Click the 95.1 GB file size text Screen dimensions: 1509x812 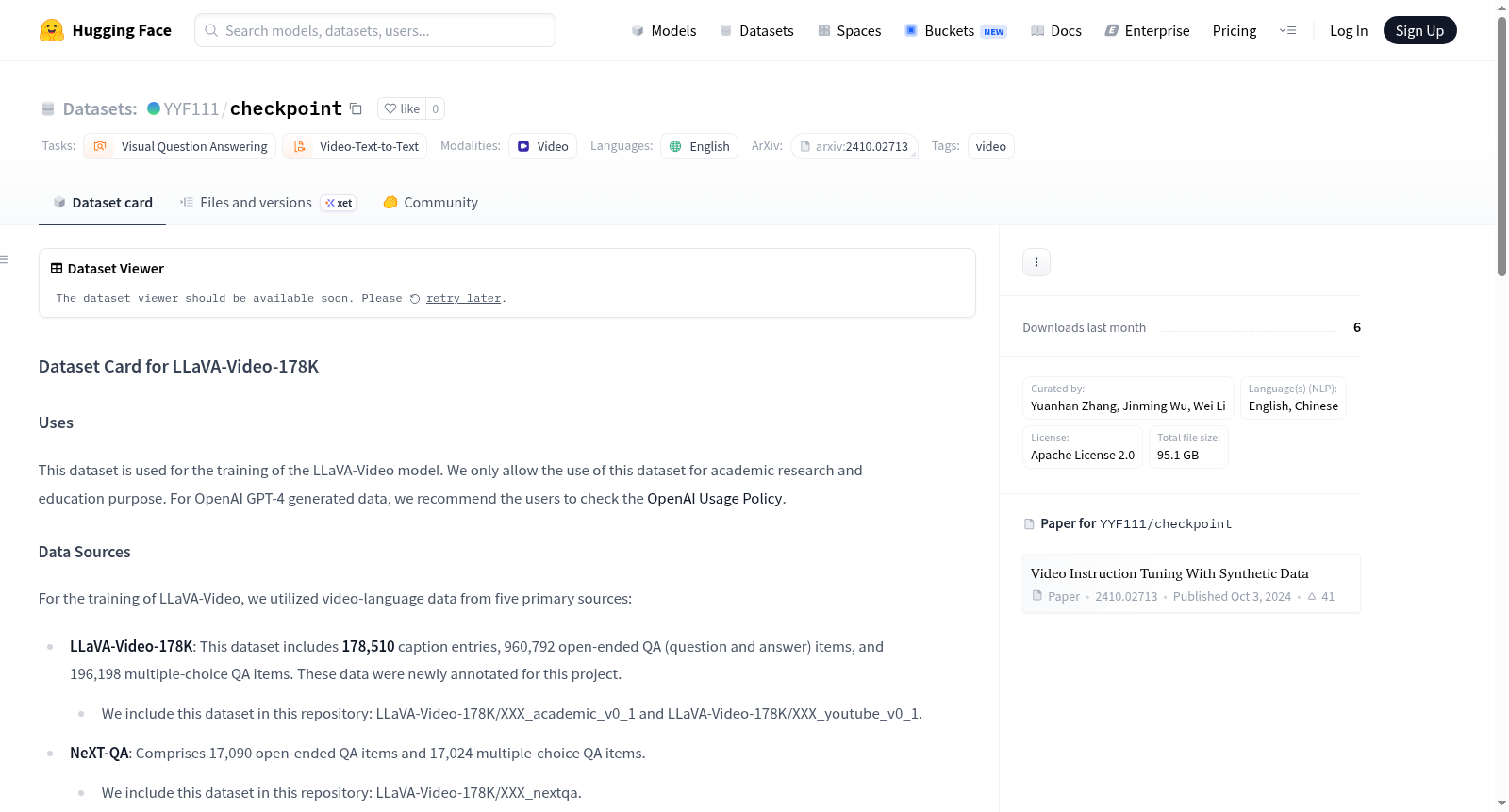click(x=1178, y=455)
